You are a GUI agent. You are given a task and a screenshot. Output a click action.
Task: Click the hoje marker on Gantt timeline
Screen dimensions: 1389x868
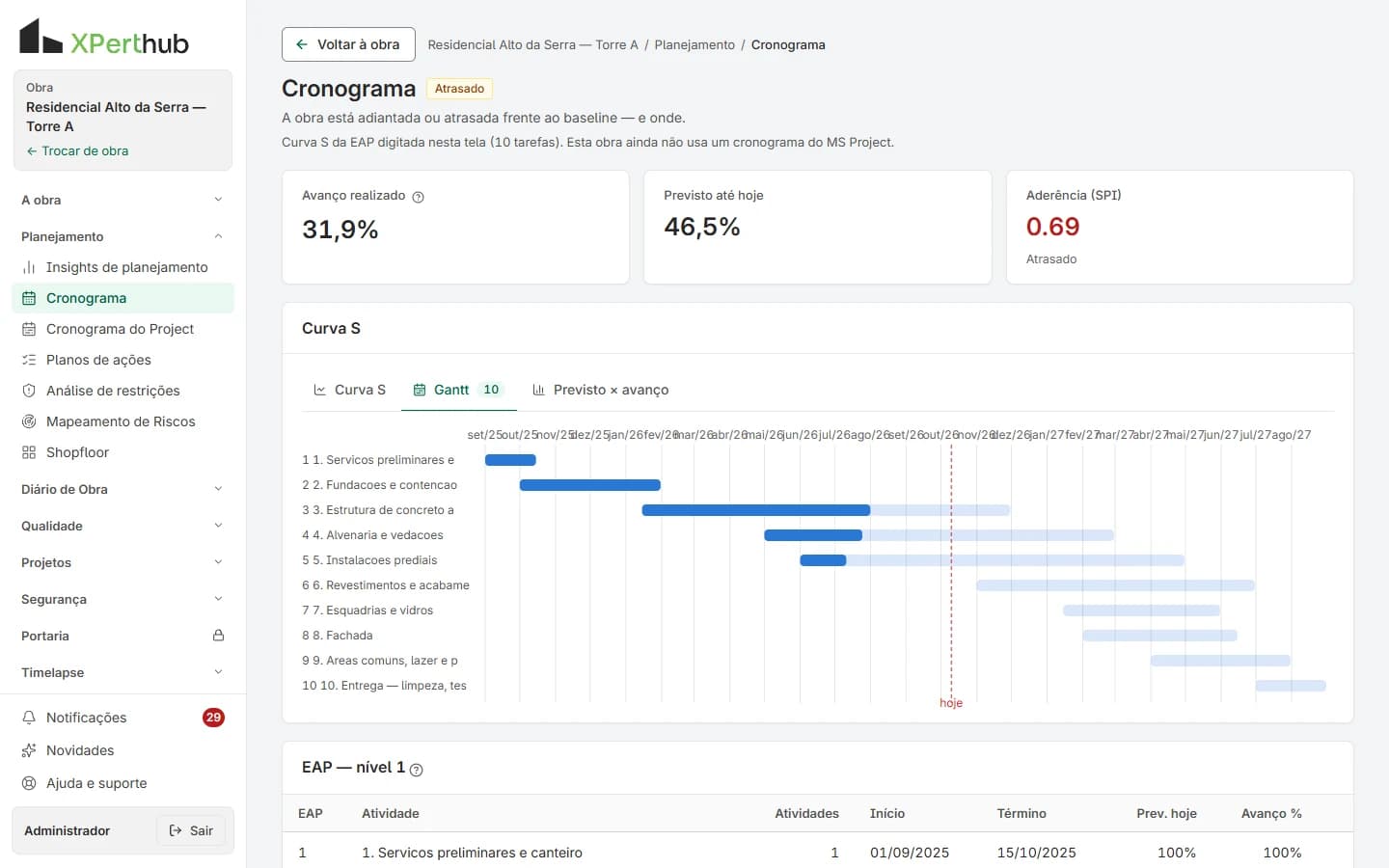[951, 703]
